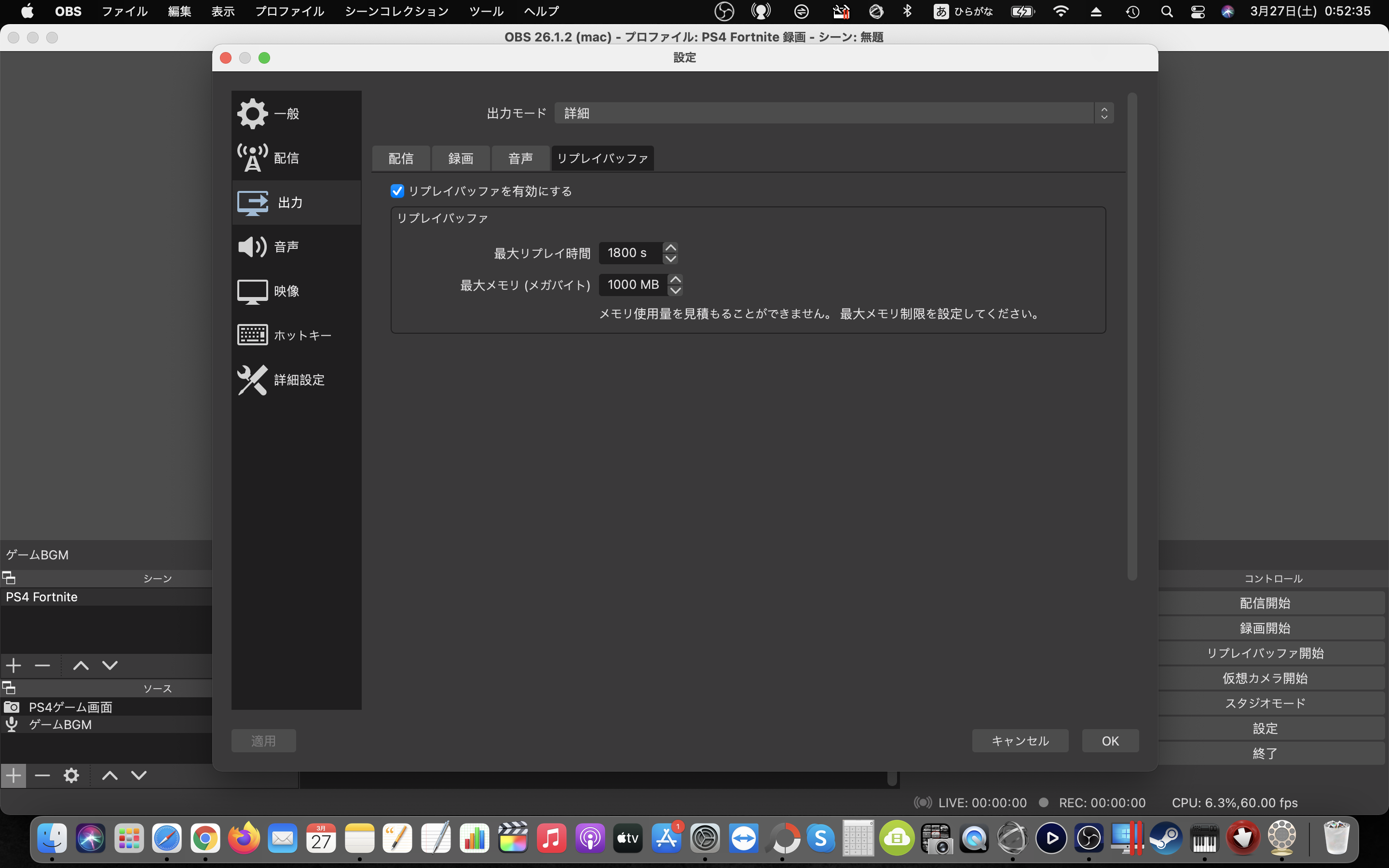Screen dimensions: 1389x868
Task: Switch to the 録画 tab
Action: point(460,159)
